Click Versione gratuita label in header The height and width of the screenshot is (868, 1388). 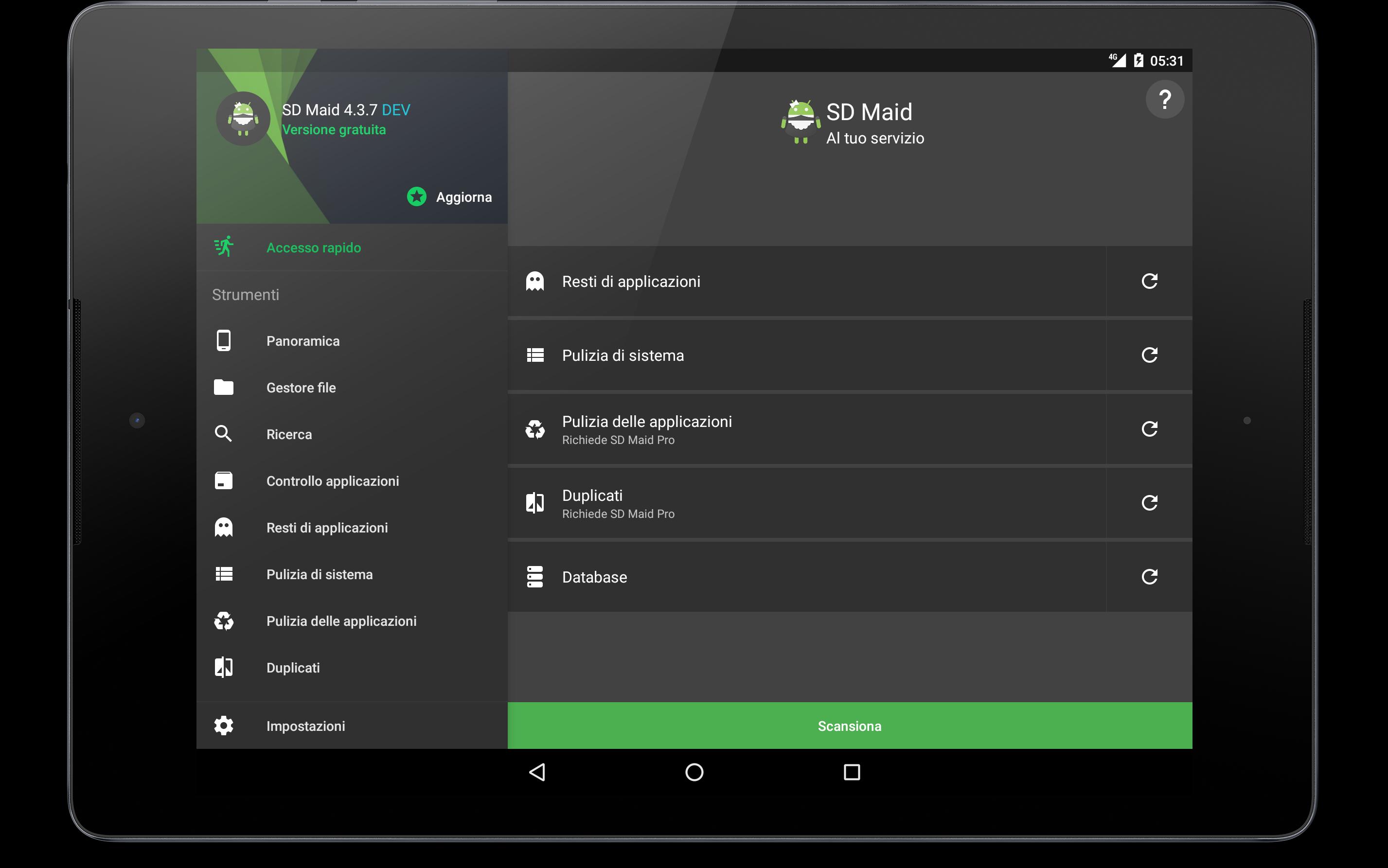click(334, 130)
